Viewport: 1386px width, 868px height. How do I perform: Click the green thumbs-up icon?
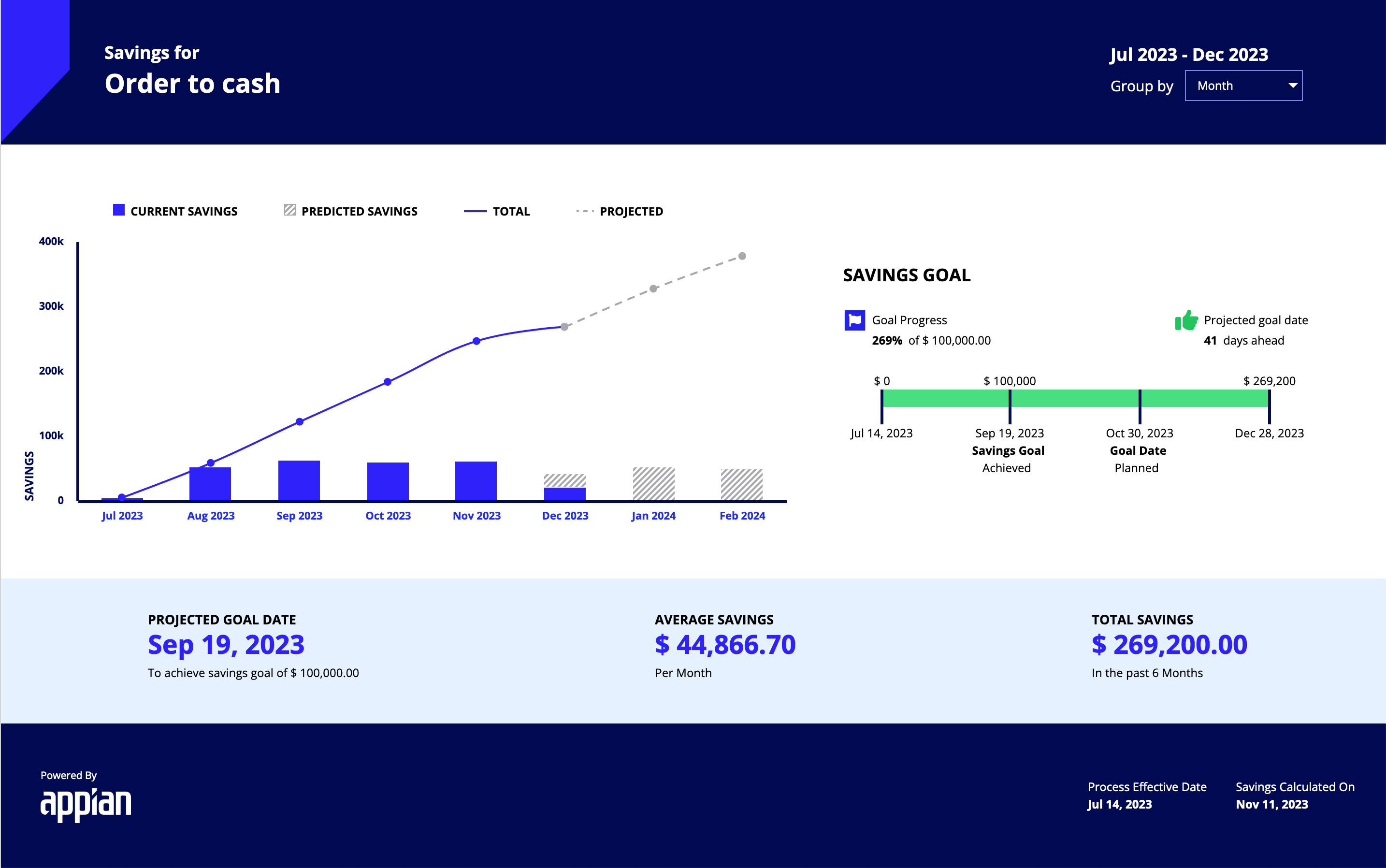pyautogui.click(x=1186, y=320)
